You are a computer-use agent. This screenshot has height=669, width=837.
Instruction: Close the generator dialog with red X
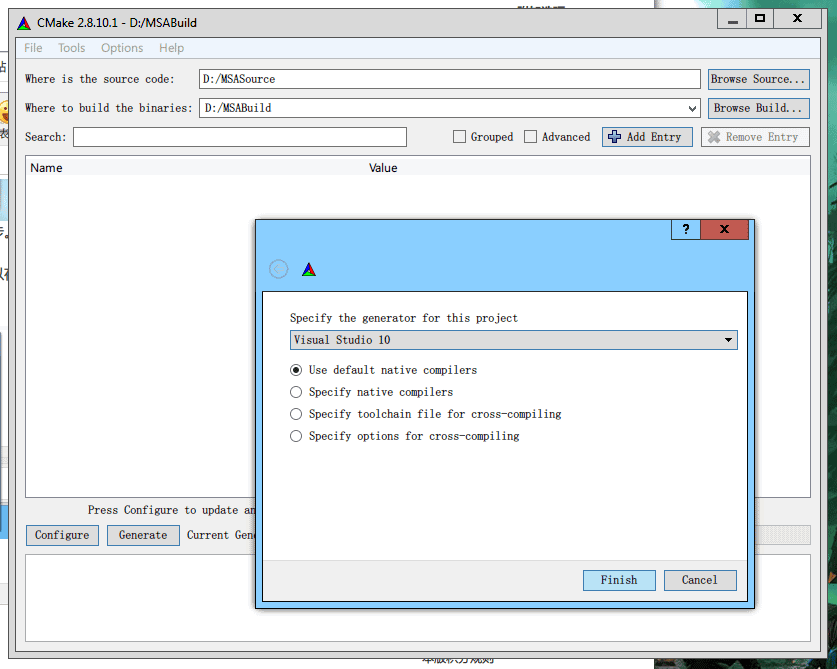point(725,230)
